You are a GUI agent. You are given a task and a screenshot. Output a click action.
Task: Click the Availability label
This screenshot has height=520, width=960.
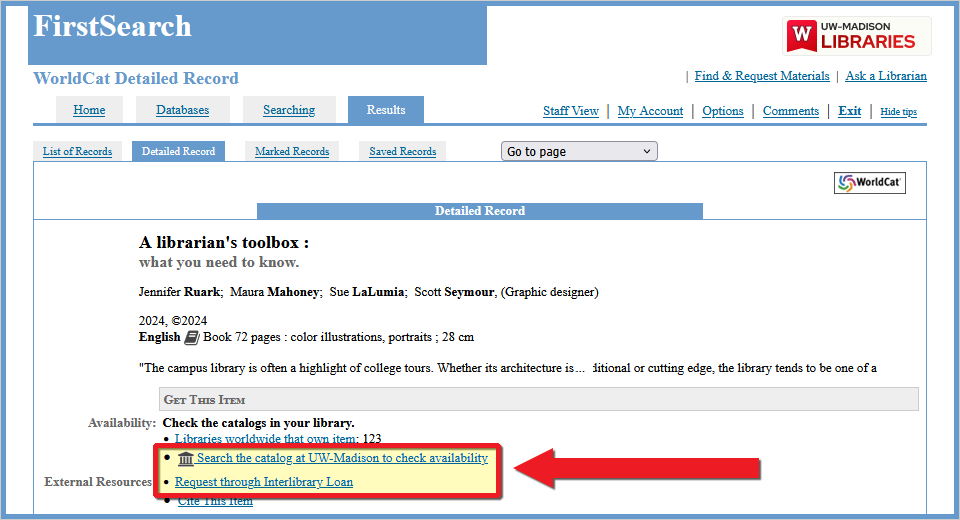coord(122,423)
